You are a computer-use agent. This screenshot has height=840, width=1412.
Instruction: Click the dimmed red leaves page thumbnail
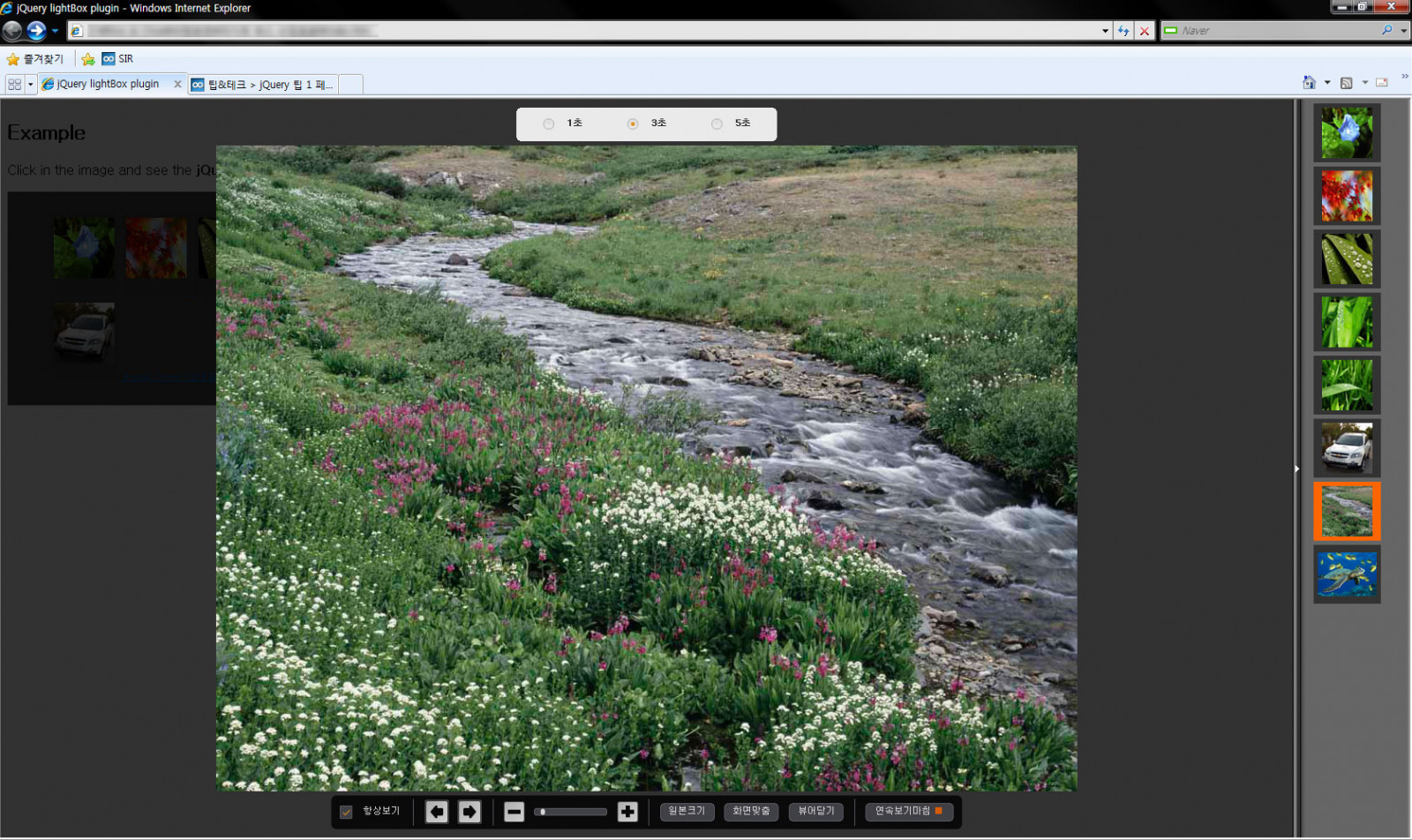pos(156,249)
